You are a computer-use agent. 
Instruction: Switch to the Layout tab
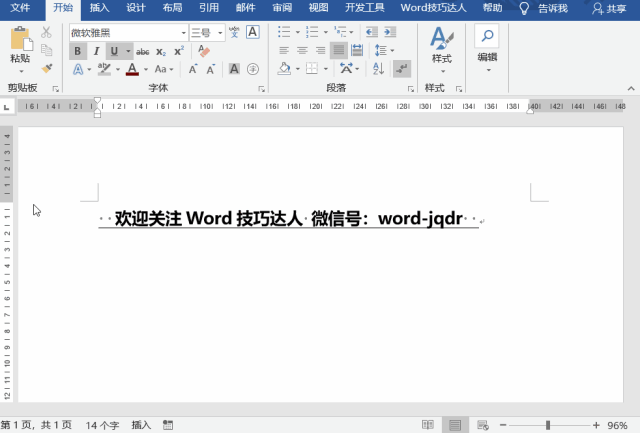[x=172, y=8]
